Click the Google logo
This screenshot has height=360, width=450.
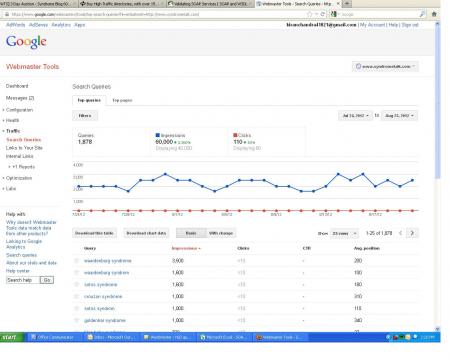tap(26, 42)
